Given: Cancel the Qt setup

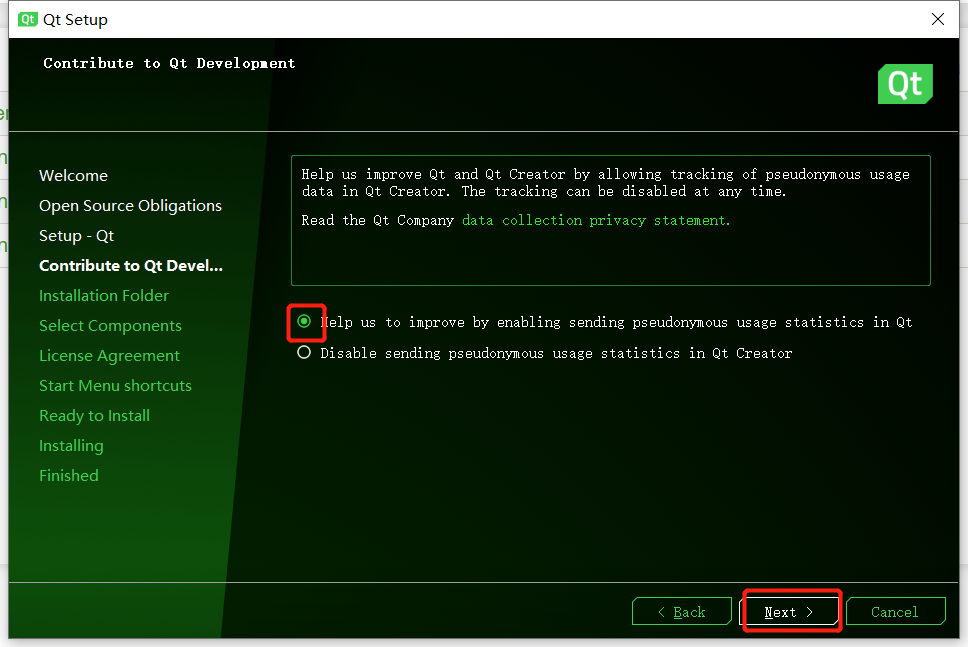Looking at the screenshot, I should [895, 612].
